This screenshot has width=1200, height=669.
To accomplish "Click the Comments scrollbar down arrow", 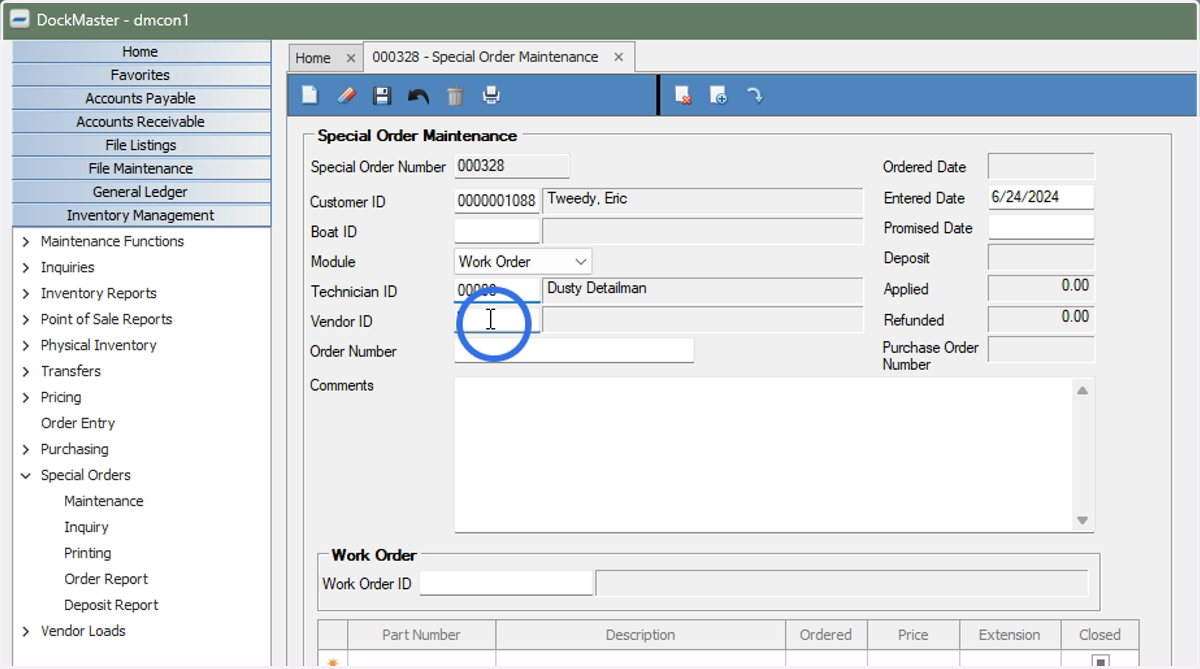I will (1083, 520).
